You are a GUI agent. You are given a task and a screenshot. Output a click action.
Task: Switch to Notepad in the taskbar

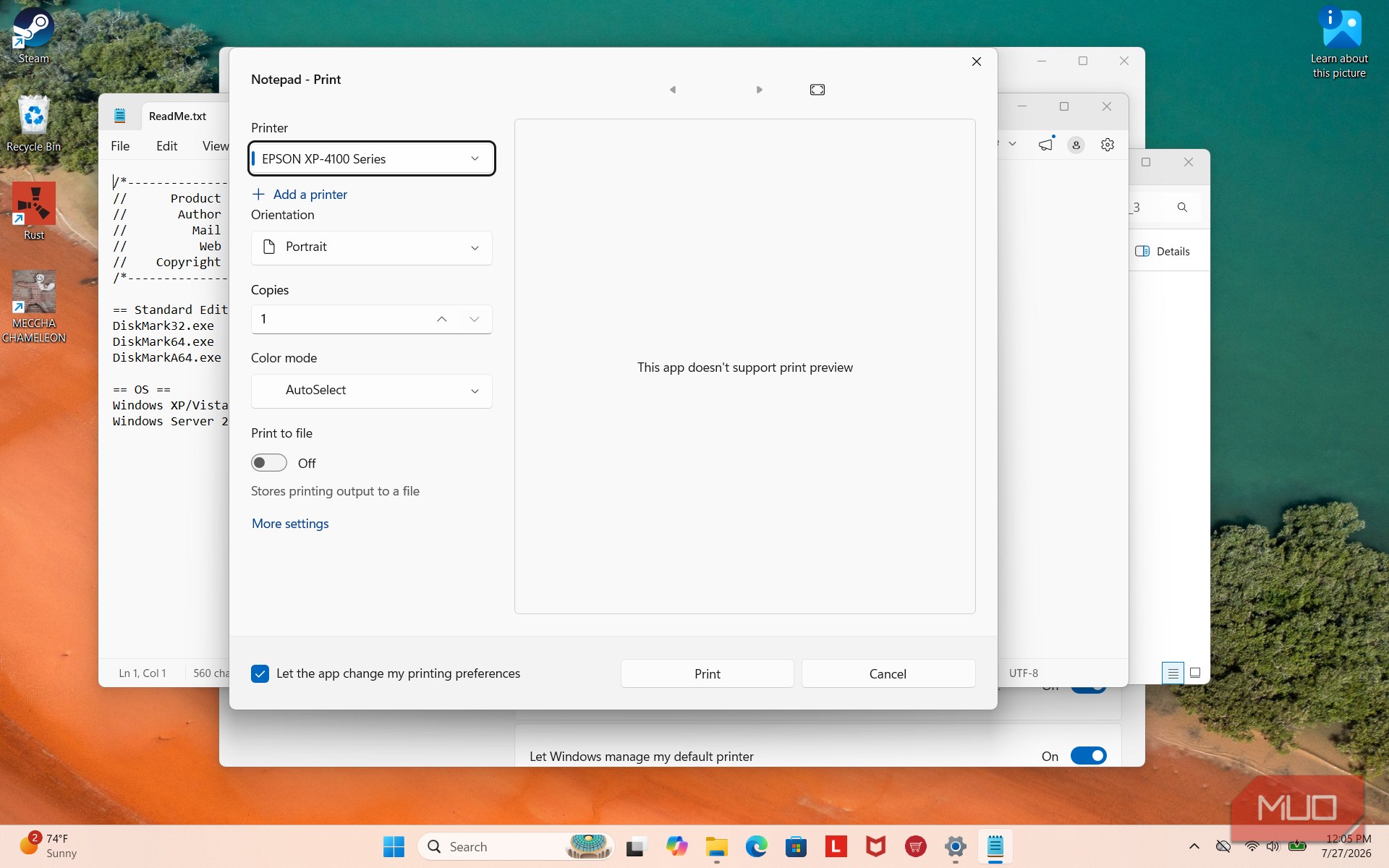click(x=995, y=846)
